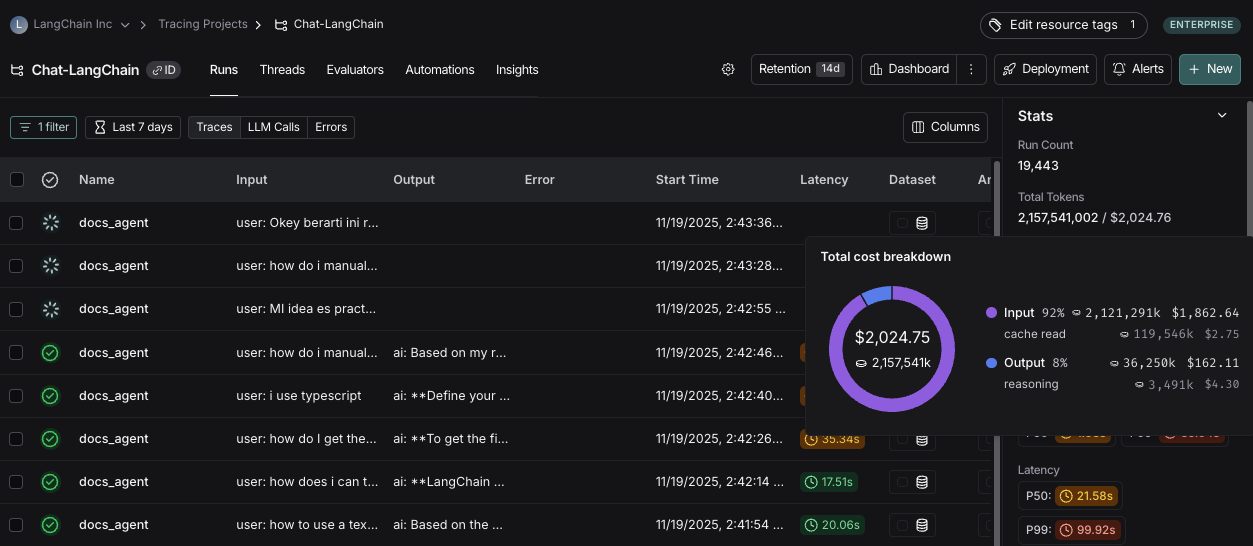Click dataset icon in 'Okey berarti ini r...' row
1253x546 pixels.
[x=922, y=223]
